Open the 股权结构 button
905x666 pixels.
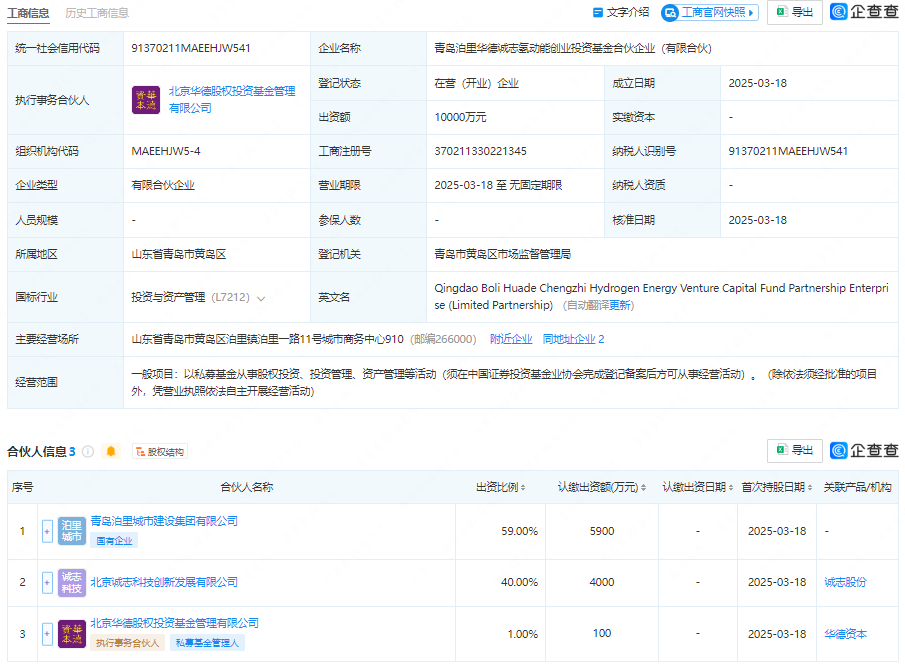[160, 451]
